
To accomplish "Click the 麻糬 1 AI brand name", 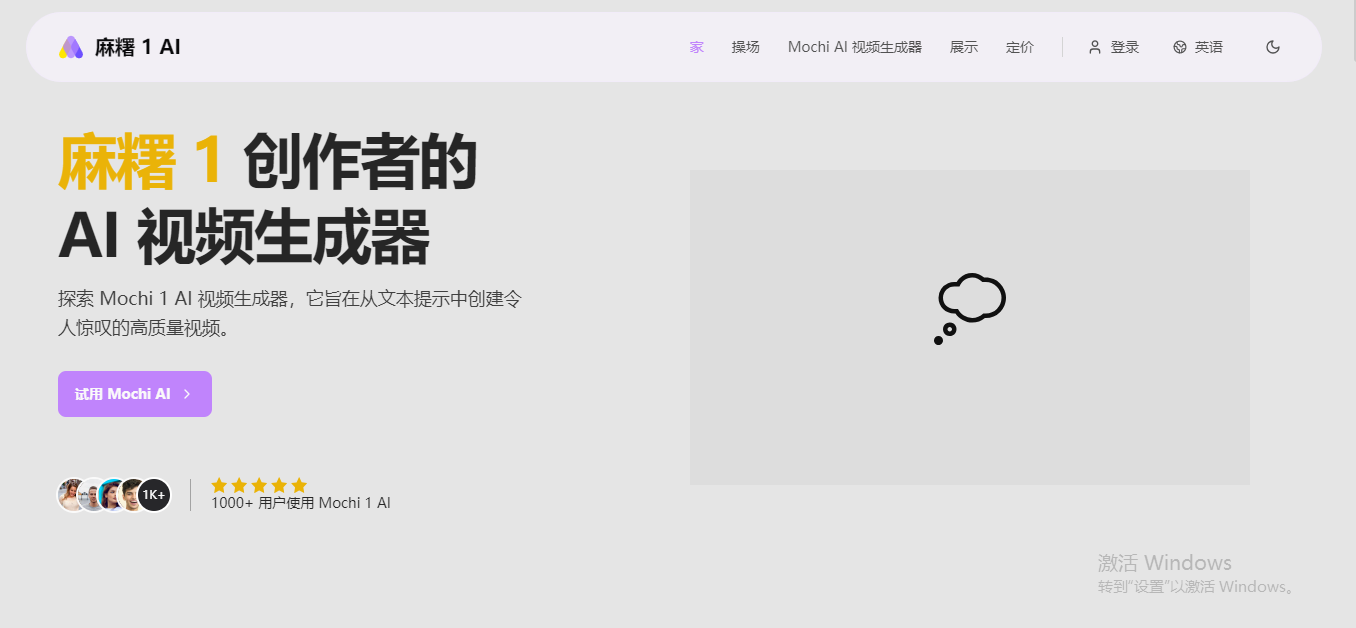I will point(138,47).
